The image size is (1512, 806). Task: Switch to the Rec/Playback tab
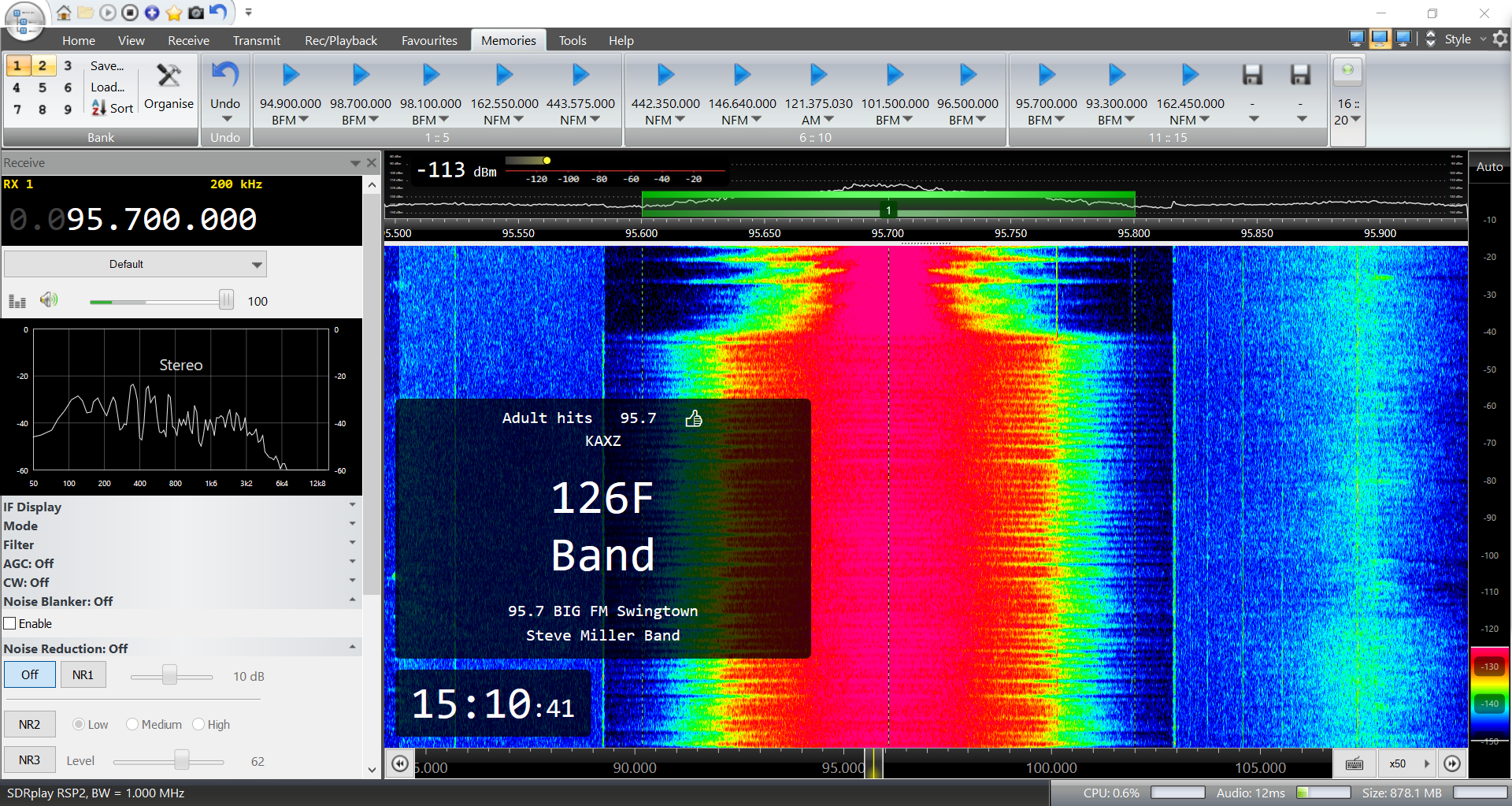point(340,41)
